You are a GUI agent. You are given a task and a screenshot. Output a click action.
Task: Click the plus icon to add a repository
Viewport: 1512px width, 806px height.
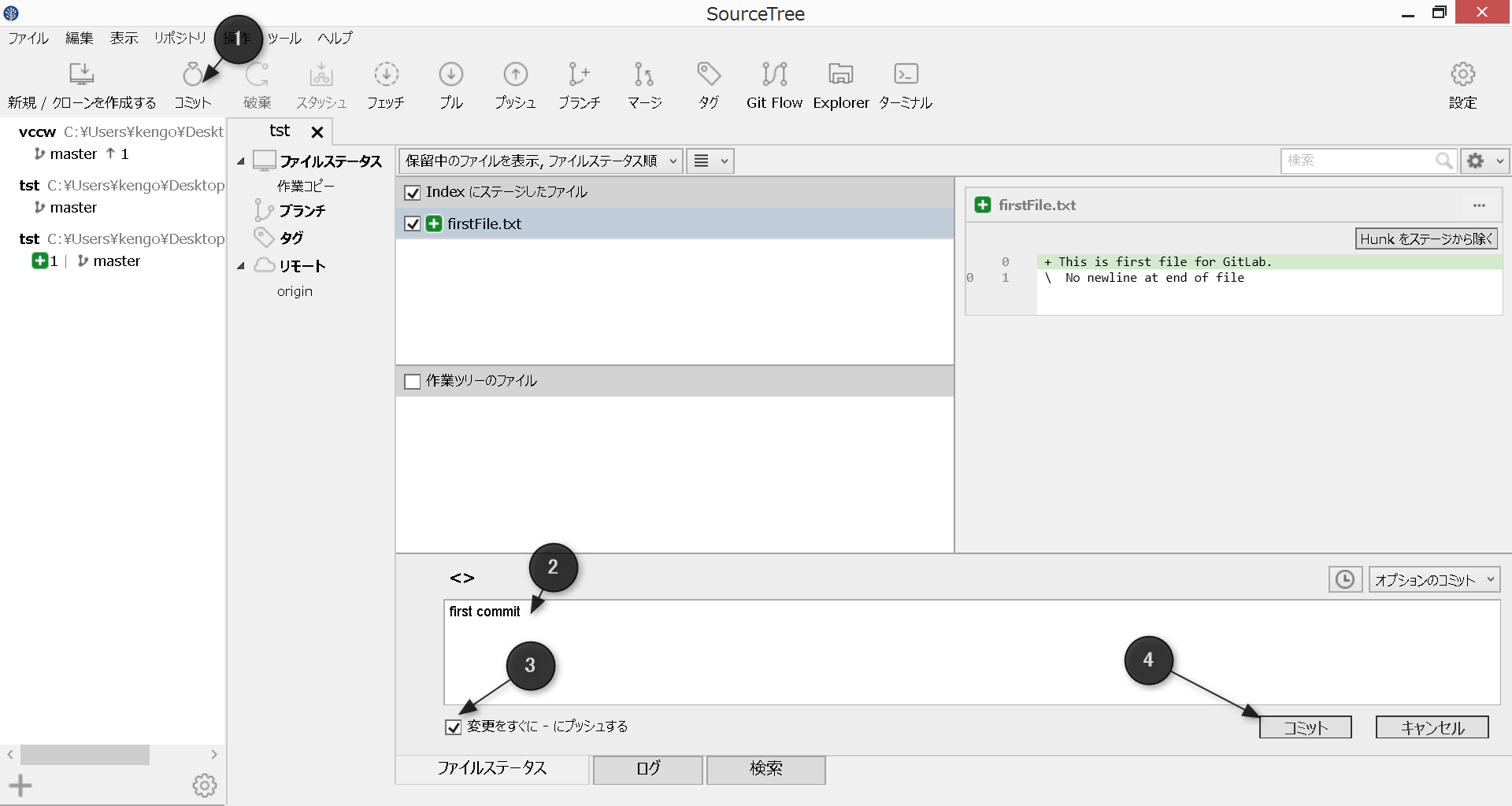point(20,785)
